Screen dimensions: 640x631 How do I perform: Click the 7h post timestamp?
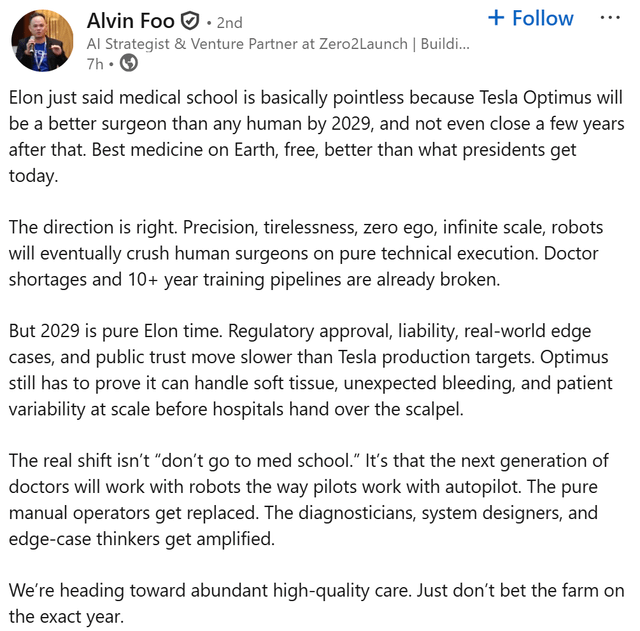point(95,64)
